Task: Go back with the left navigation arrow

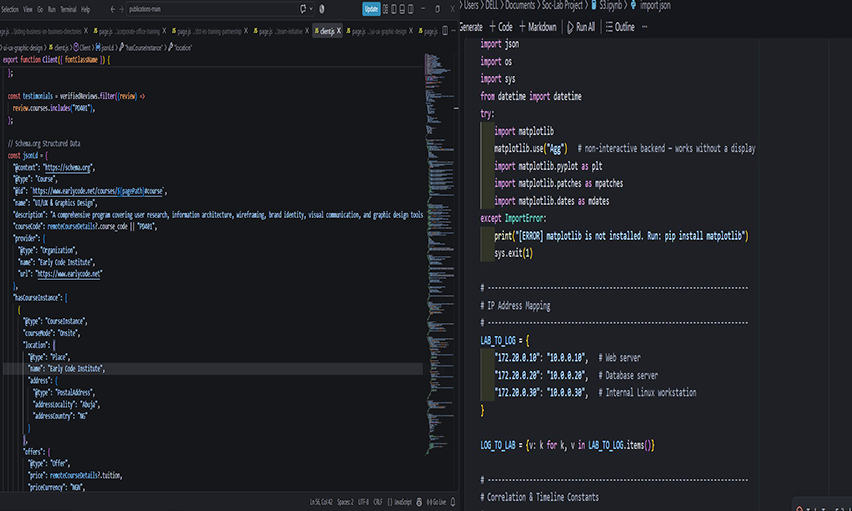Action: click(x=112, y=9)
